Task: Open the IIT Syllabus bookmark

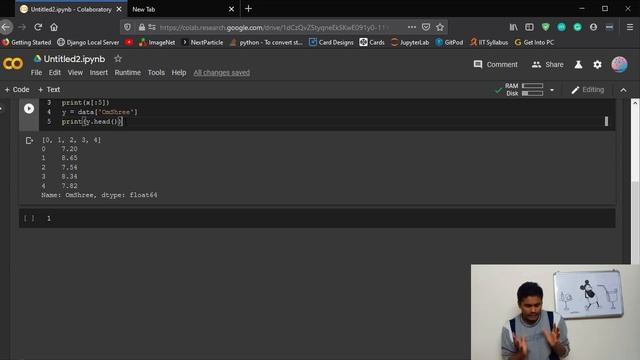Action: pyautogui.click(x=489, y=42)
